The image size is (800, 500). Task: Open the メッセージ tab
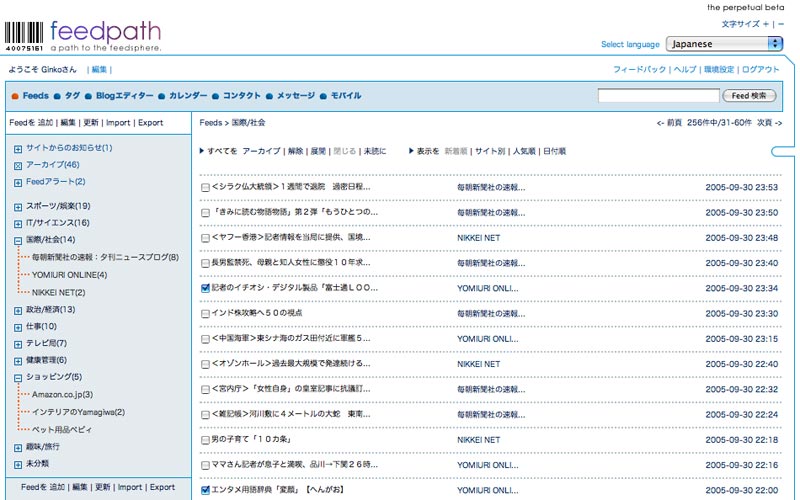pos(296,95)
